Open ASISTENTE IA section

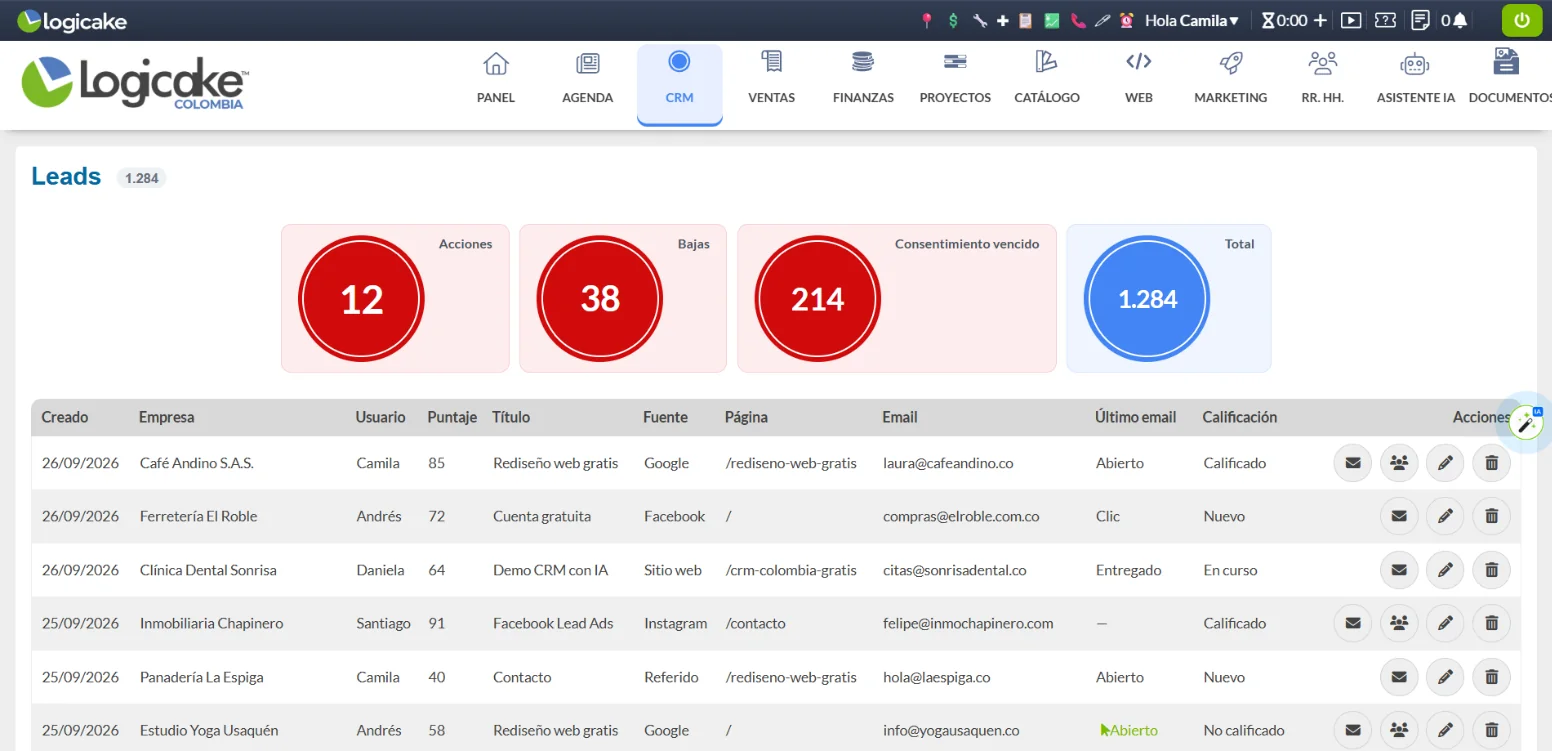coord(1415,78)
